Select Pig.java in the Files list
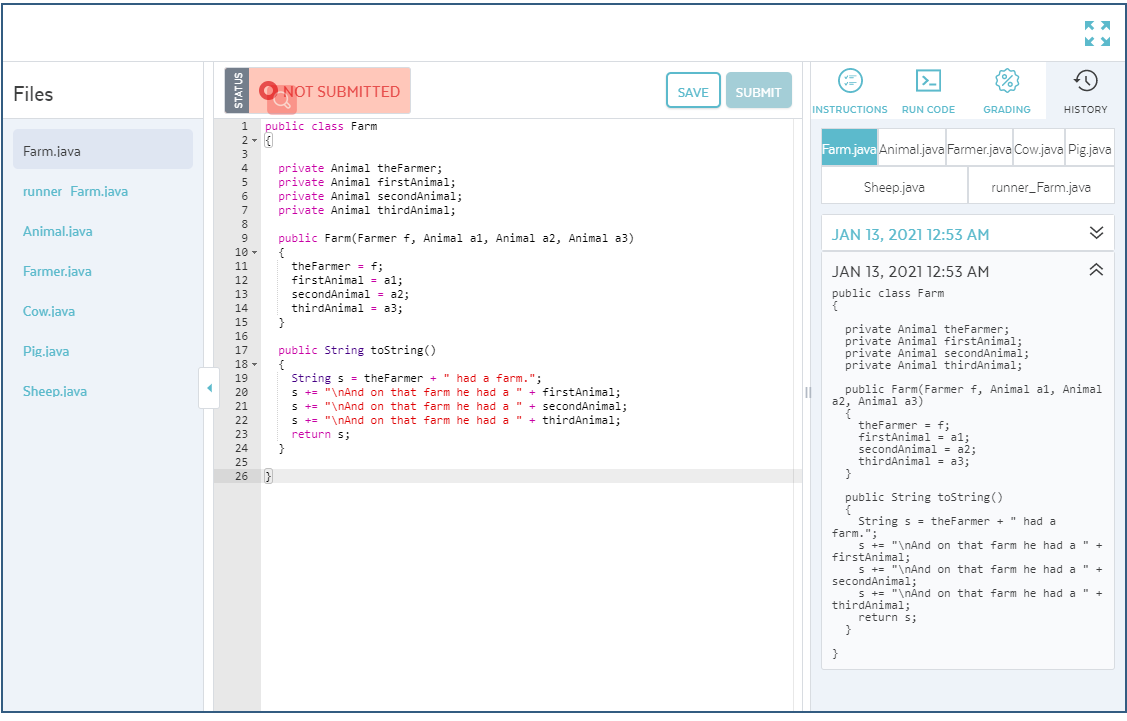 (45, 351)
